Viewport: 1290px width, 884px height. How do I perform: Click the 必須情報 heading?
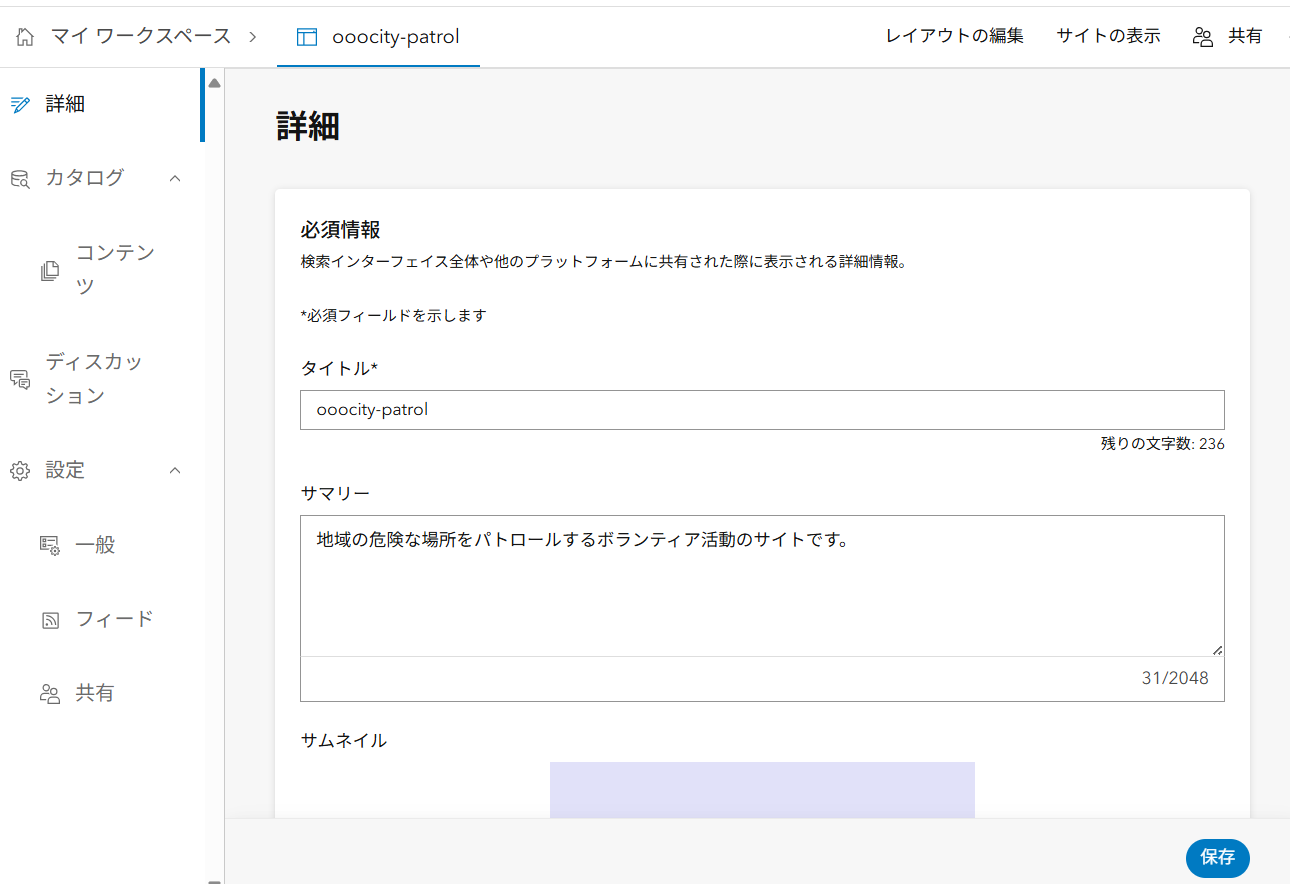click(x=341, y=230)
